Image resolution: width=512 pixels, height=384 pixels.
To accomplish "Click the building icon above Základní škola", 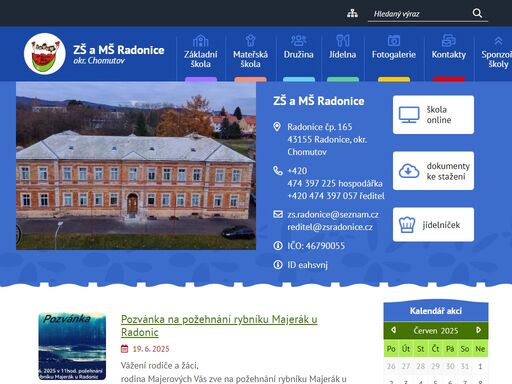I will coord(200,41).
